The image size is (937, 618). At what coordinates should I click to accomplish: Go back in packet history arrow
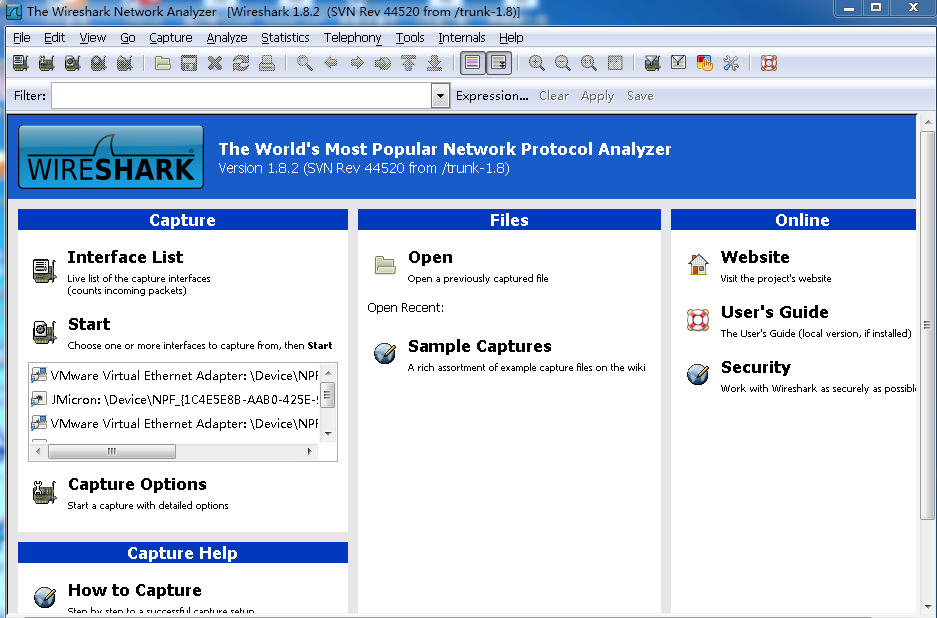click(x=331, y=63)
